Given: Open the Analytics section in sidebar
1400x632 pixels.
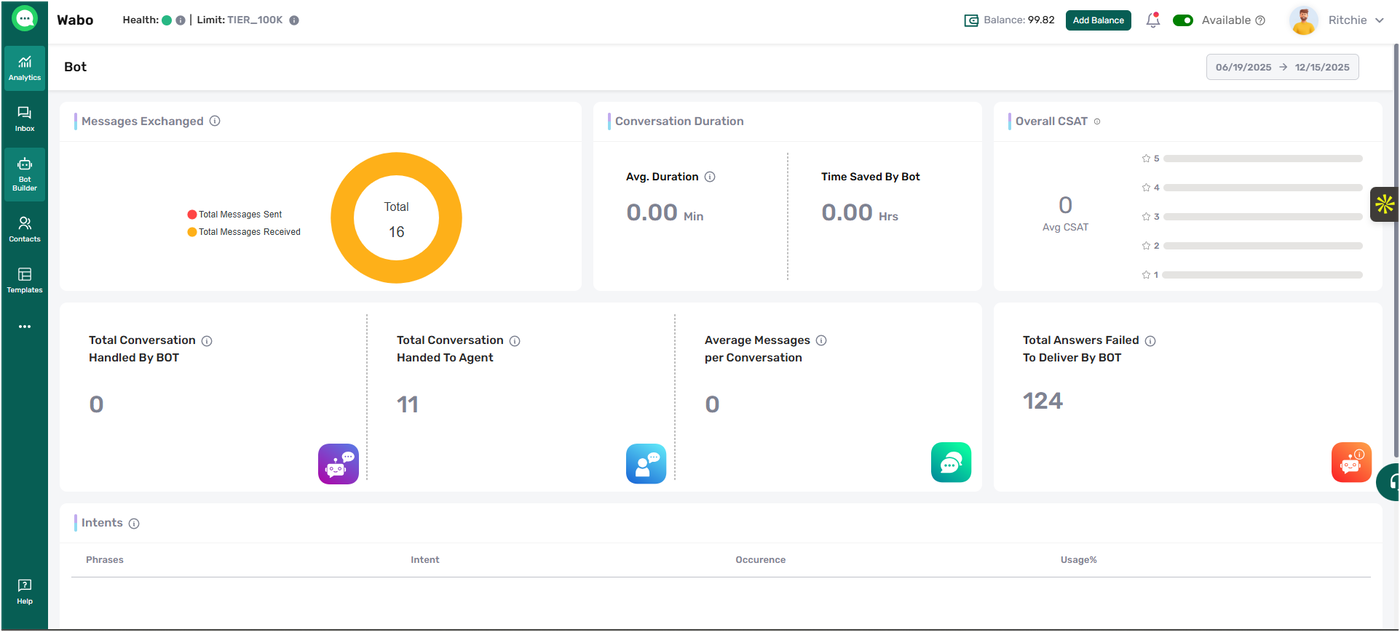Looking at the screenshot, I should [x=25, y=68].
